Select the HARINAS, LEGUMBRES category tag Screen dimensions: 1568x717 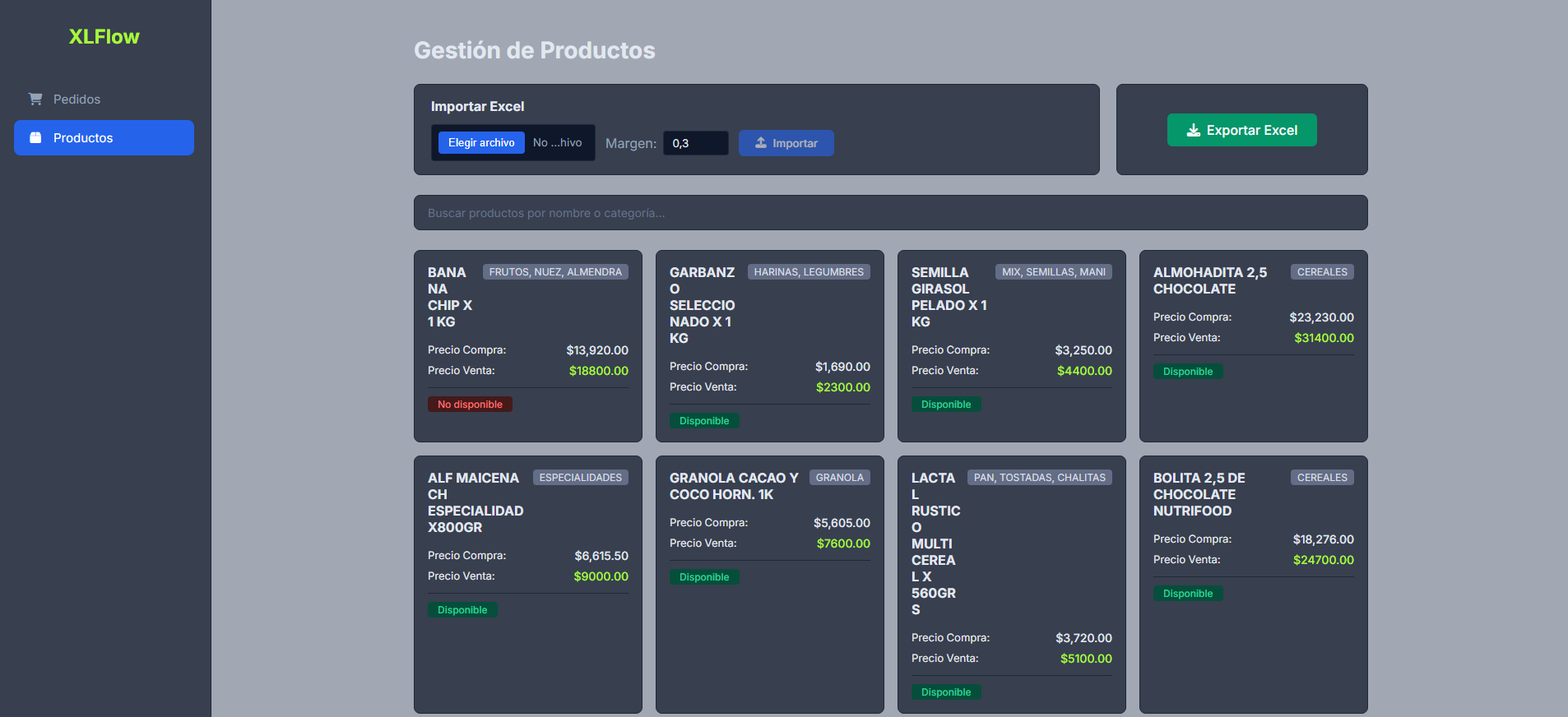[x=809, y=272]
